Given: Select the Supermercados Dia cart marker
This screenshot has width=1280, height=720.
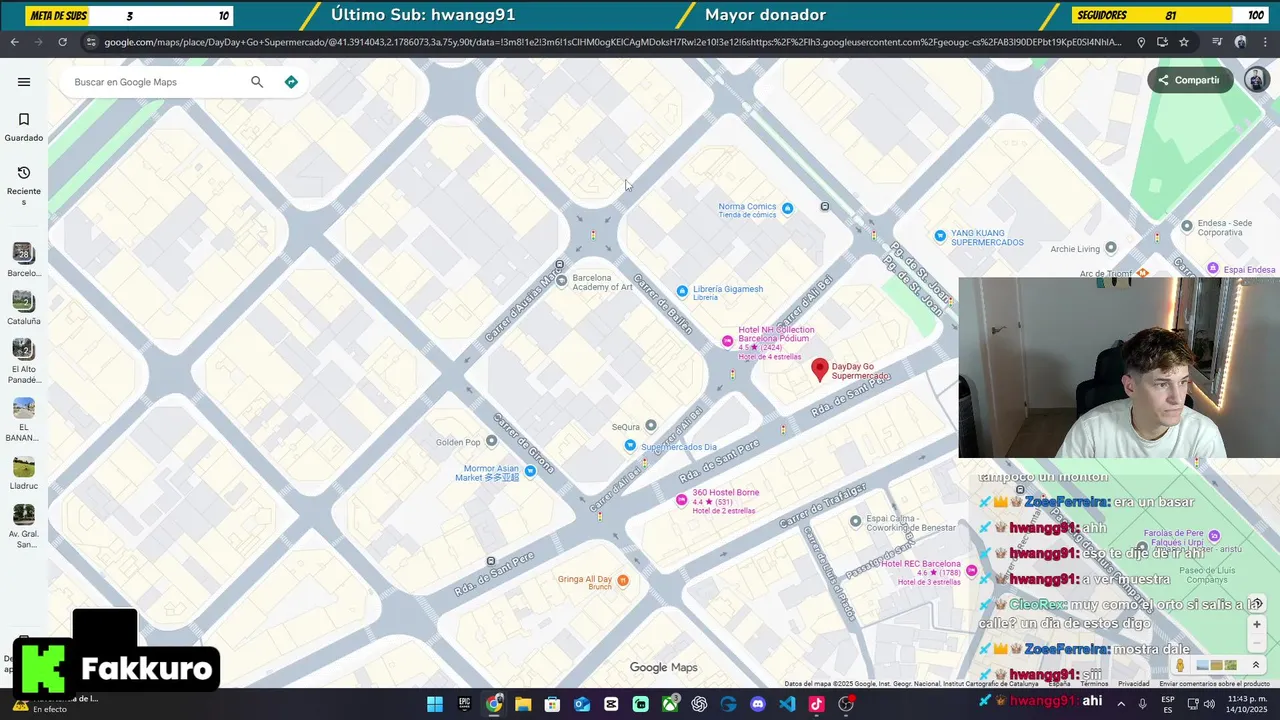Looking at the screenshot, I should tap(630, 445).
